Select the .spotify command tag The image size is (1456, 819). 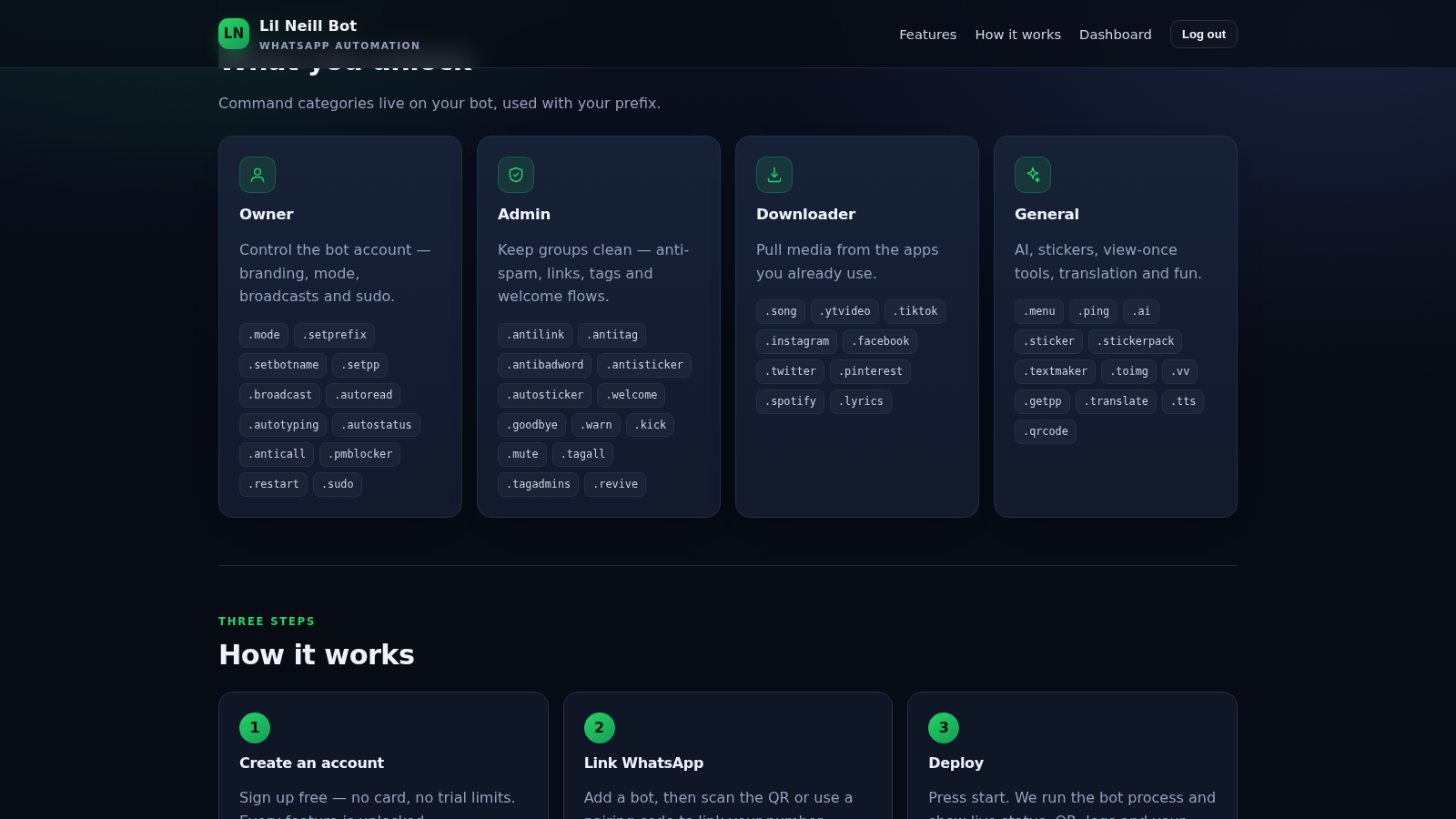pos(790,401)
